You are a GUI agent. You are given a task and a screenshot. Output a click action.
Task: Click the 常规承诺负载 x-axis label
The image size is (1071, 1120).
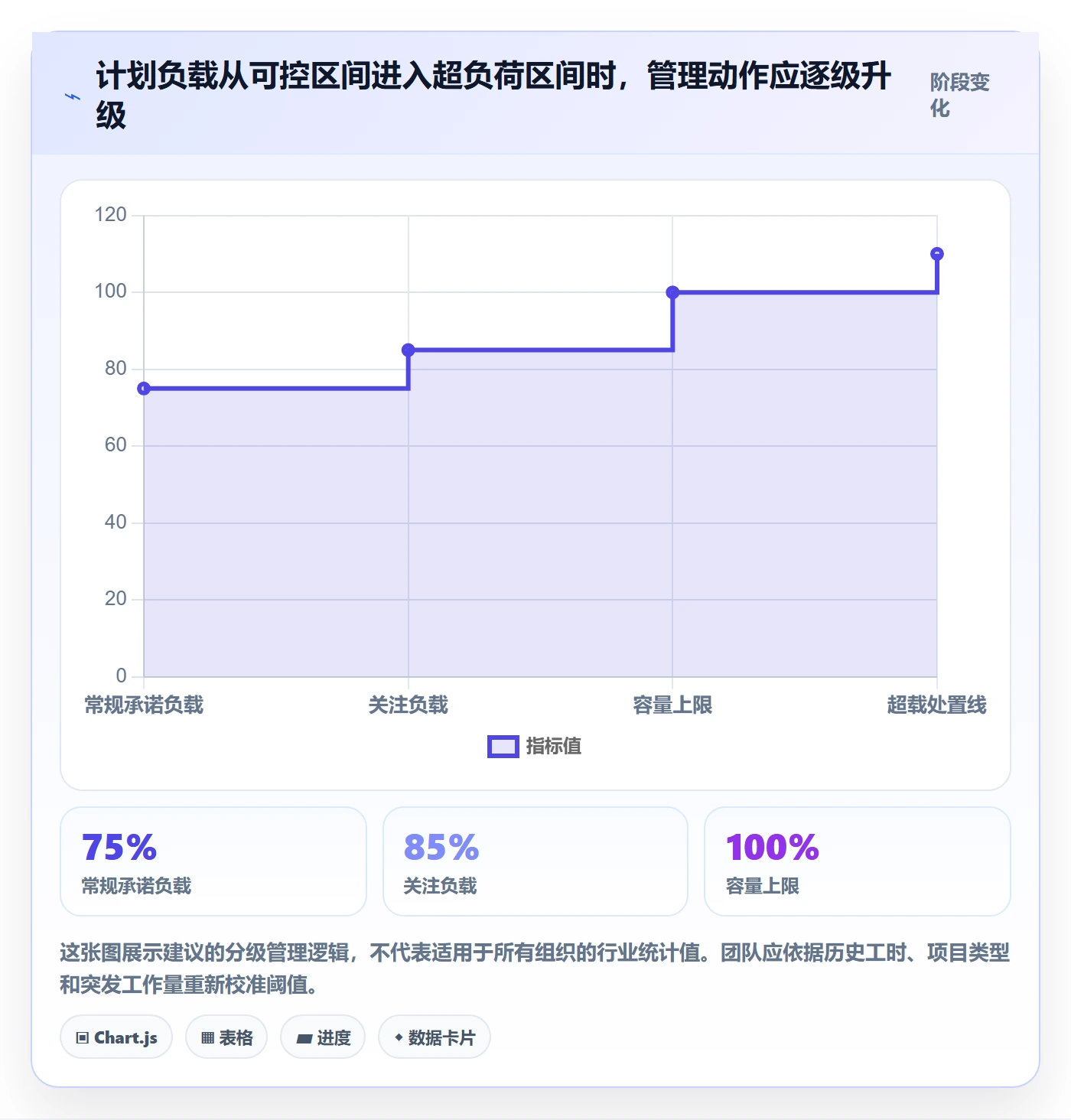(144, 705)
